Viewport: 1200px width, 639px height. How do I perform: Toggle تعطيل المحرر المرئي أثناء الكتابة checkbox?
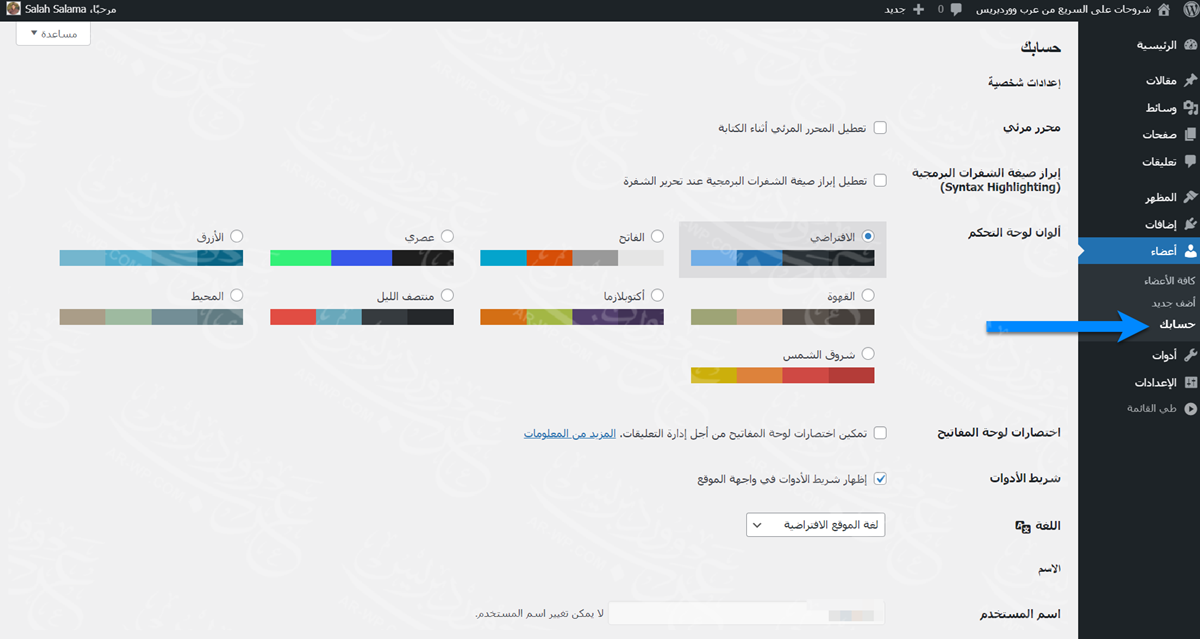(x=881, y=128)
